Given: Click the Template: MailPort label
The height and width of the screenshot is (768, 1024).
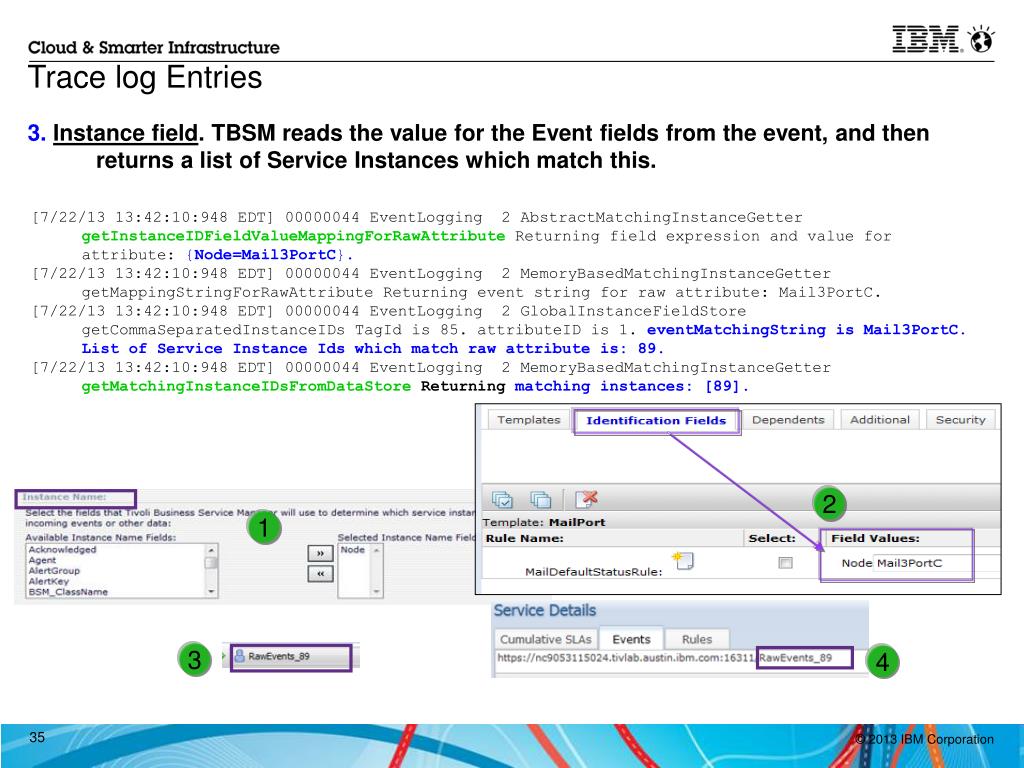Looking at the screenshot, I should [543, 522].
